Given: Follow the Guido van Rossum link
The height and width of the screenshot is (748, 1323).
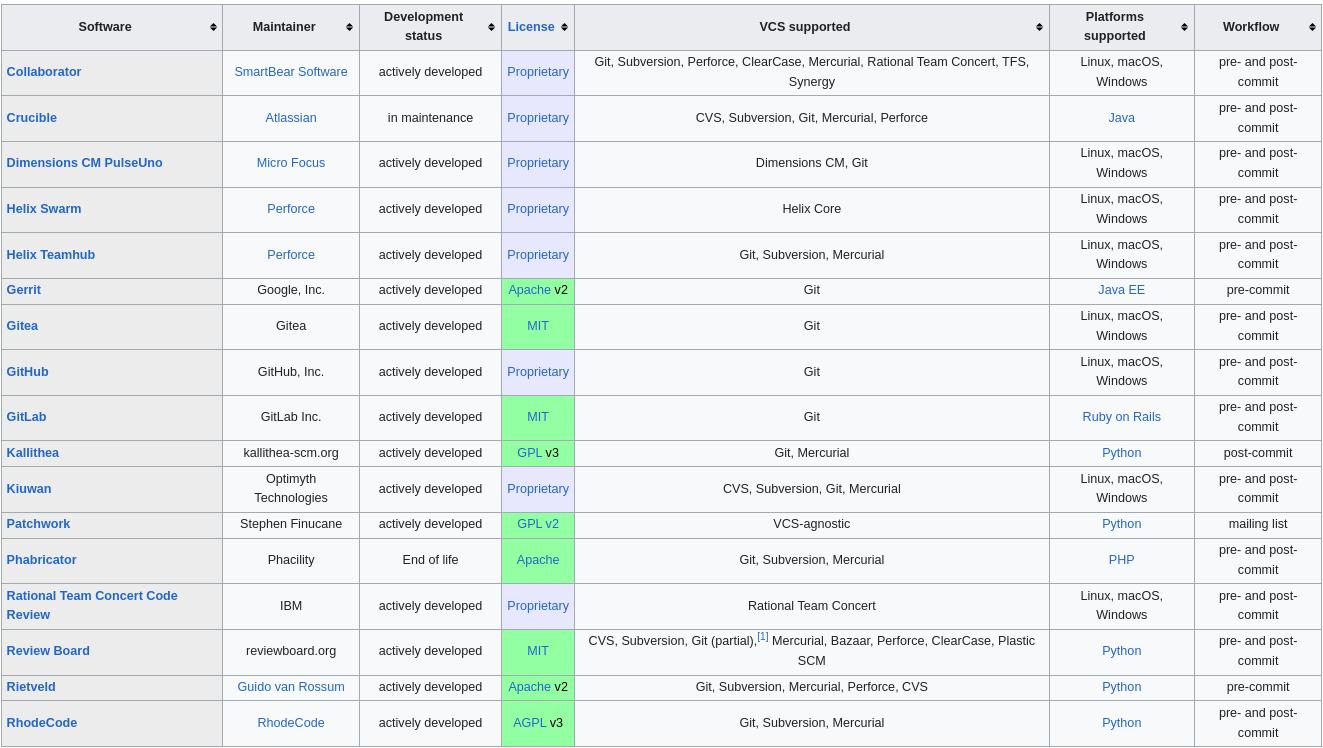Looking at the screenshot, I should [291, 687].
